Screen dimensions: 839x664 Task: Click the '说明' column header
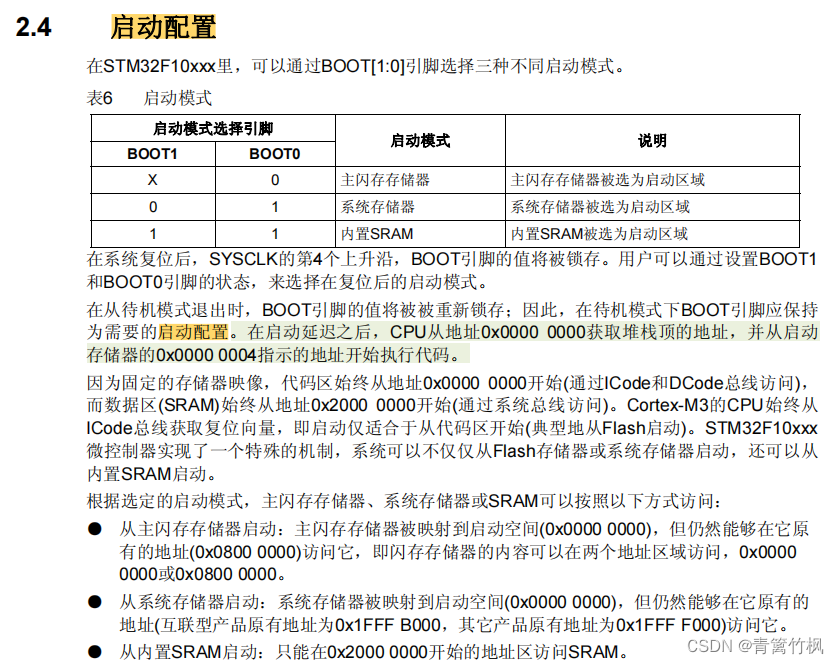click(652, 141)
